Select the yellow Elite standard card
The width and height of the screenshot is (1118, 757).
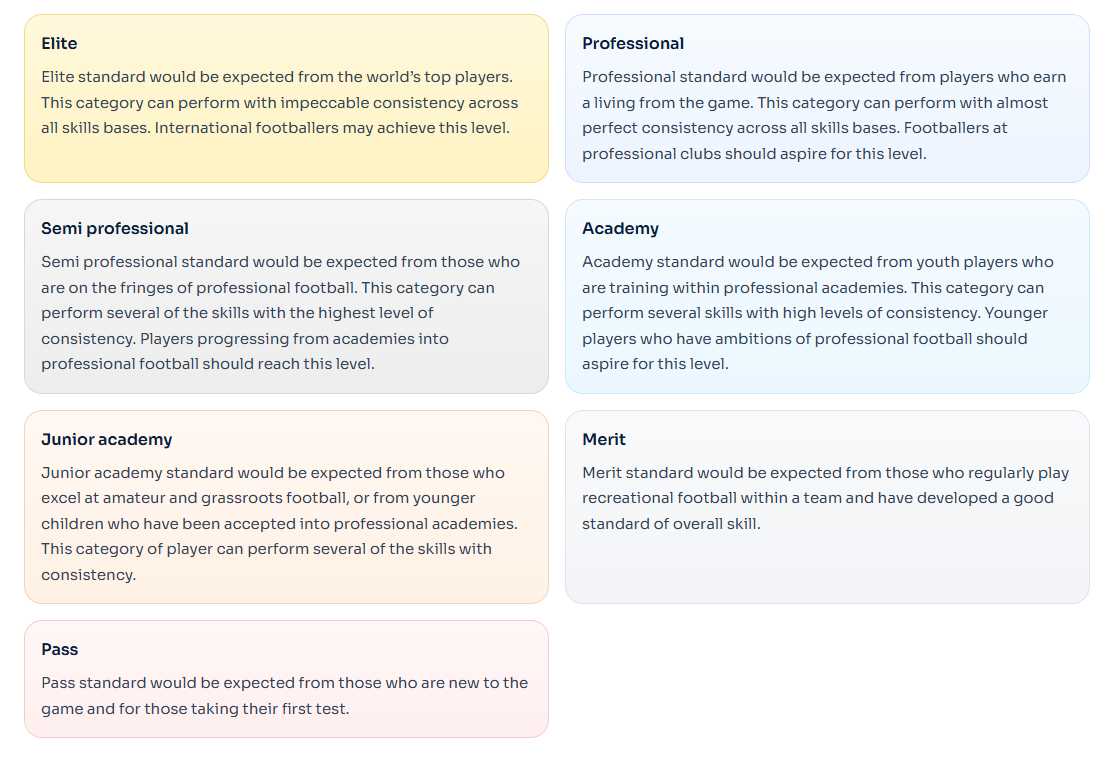(x=286, y=98)
